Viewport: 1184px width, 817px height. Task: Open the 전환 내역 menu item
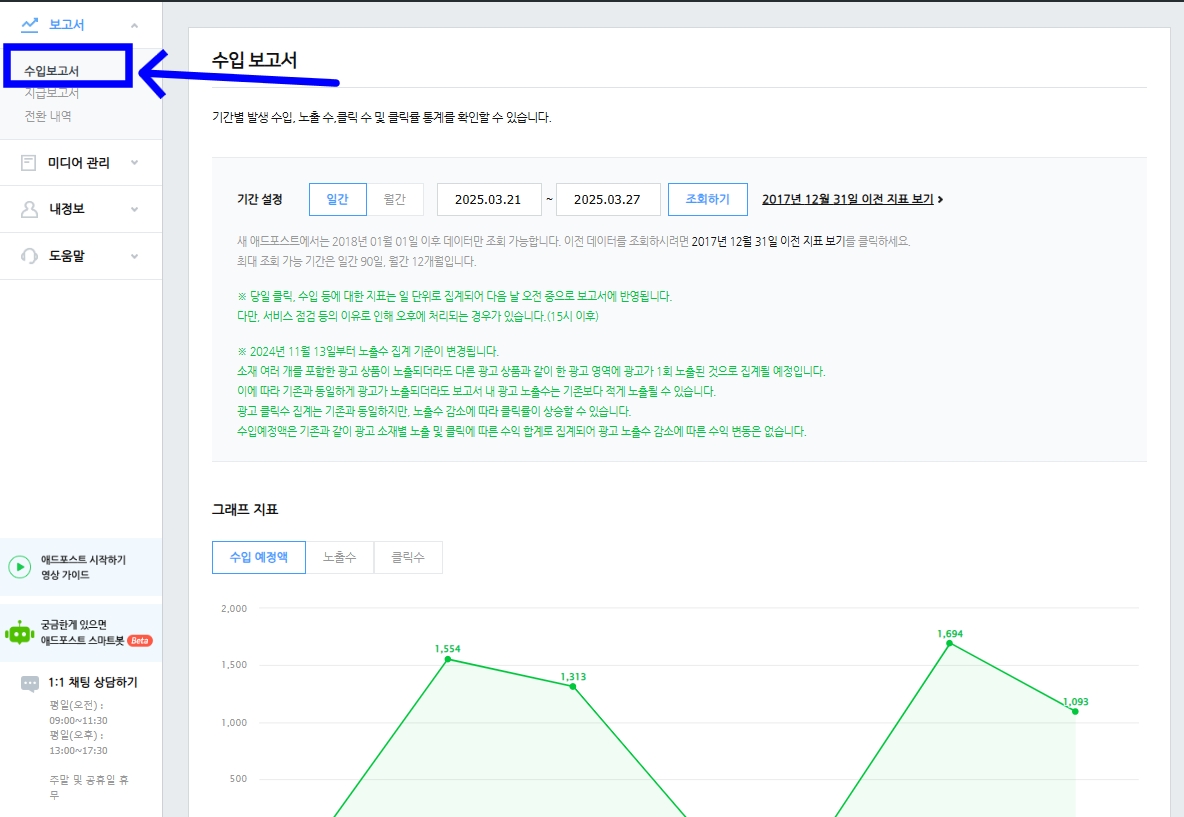48,116
